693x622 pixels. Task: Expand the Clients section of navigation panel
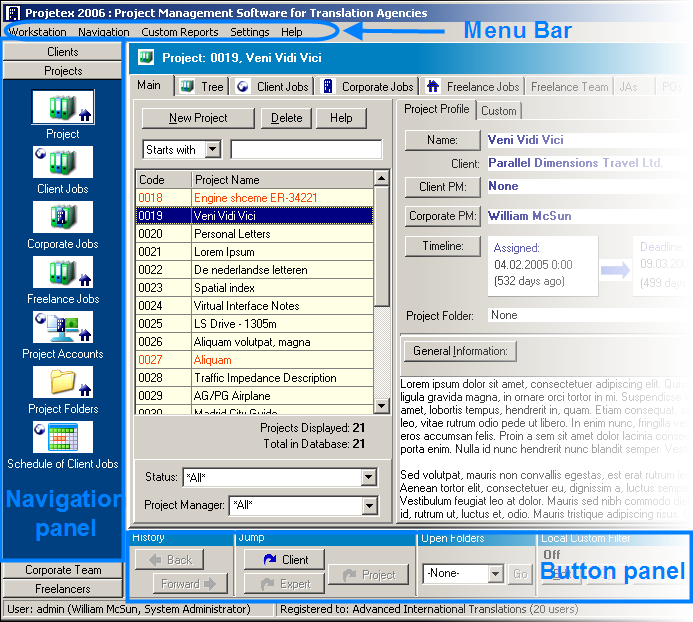pyautogui.click(x=62, y=52)
